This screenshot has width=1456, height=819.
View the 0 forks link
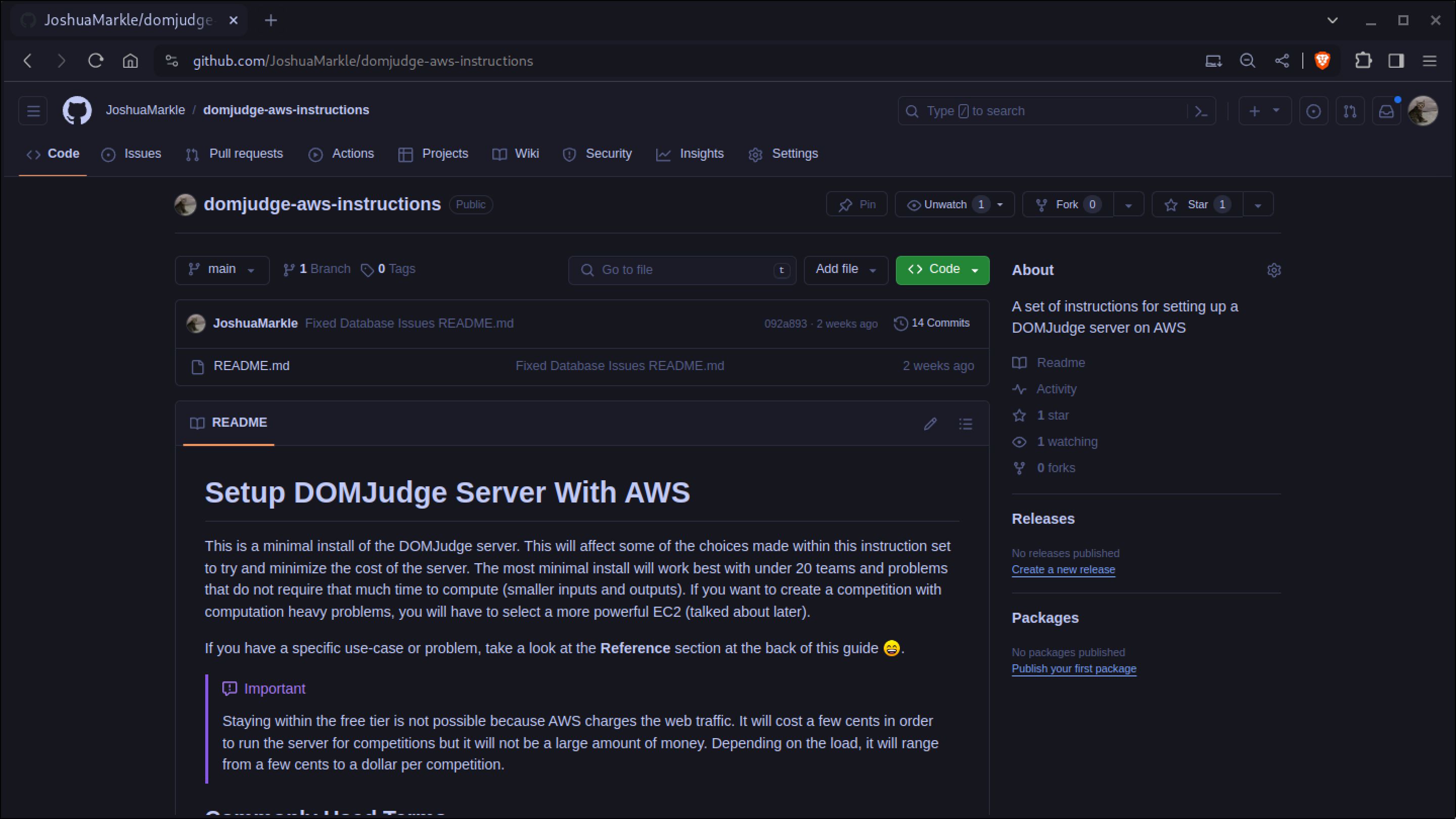click(1056, 469)
